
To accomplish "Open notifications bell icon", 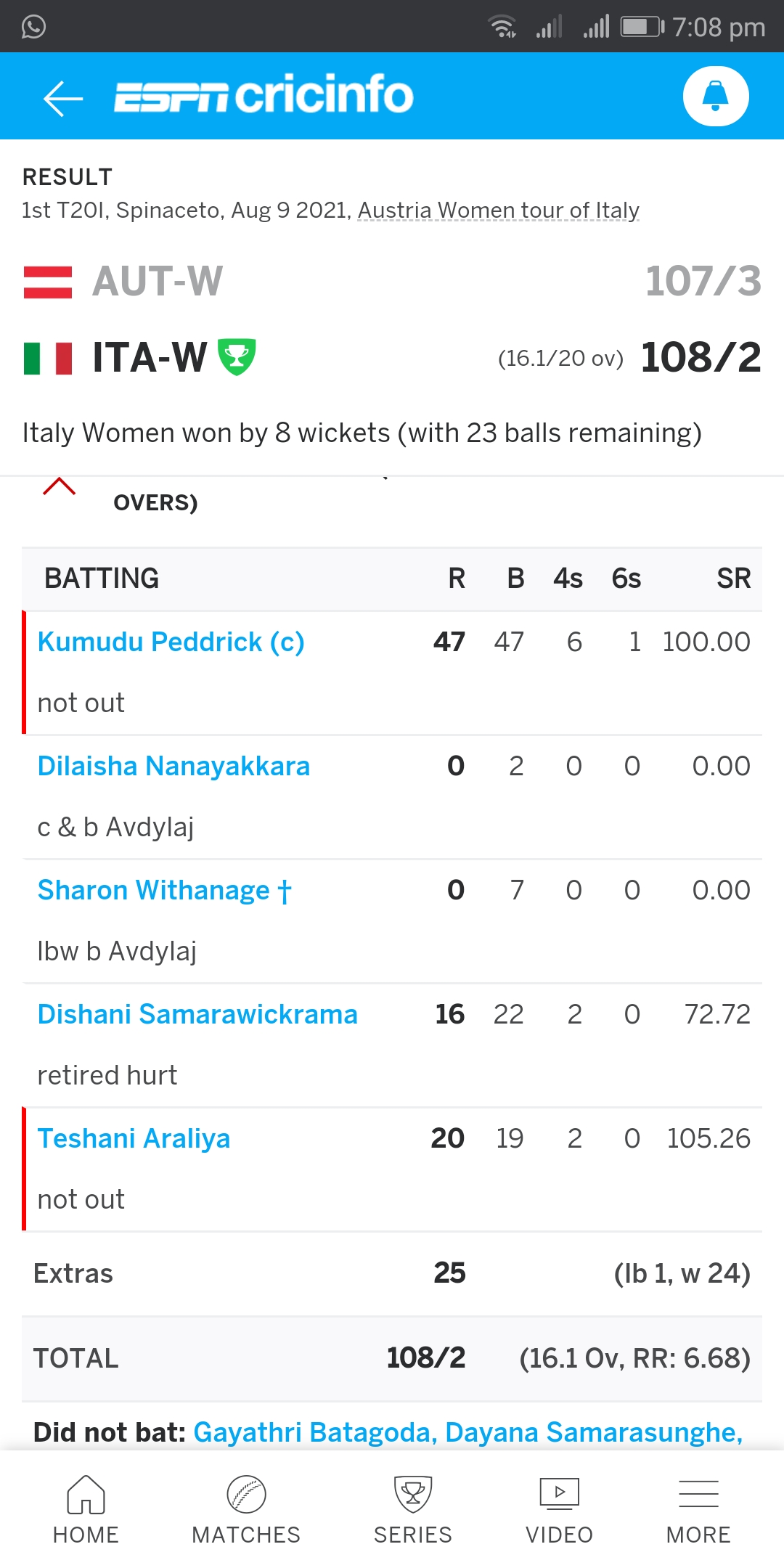I will point(716,96).
